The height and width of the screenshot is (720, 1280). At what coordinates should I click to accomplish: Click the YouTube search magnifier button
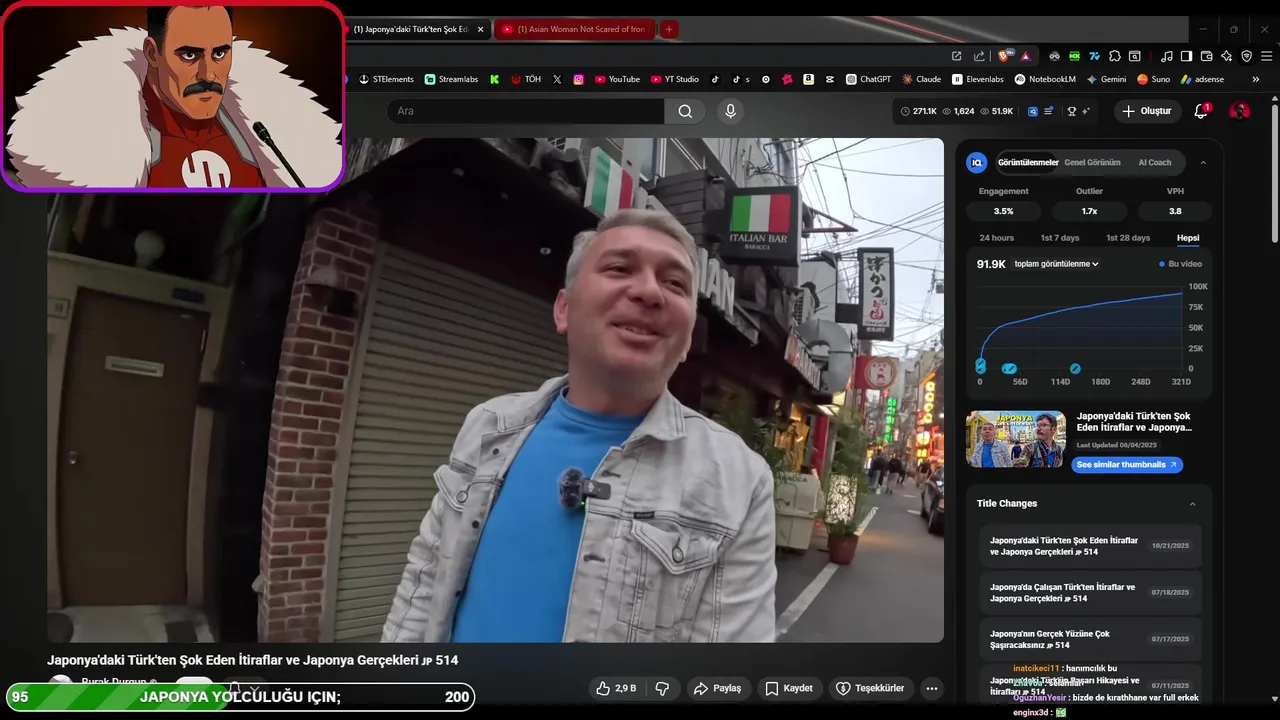[x=685, y=111]
